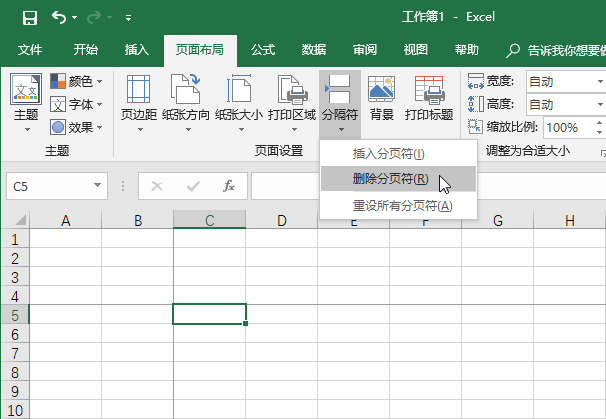Select row 1 header
Image resolution: width=606 pixels, height=419 pixels.
click(15, 240)
